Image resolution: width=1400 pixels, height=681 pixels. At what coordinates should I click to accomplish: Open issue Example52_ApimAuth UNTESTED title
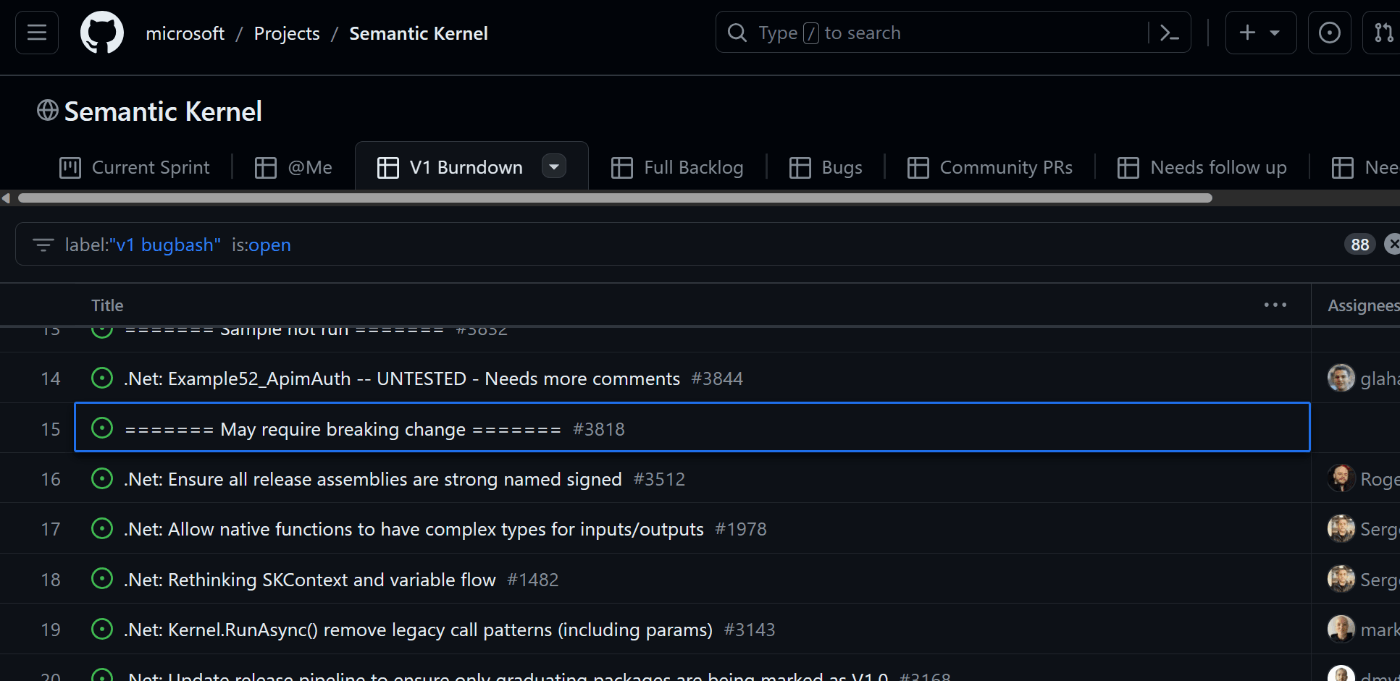pos(402,379)
